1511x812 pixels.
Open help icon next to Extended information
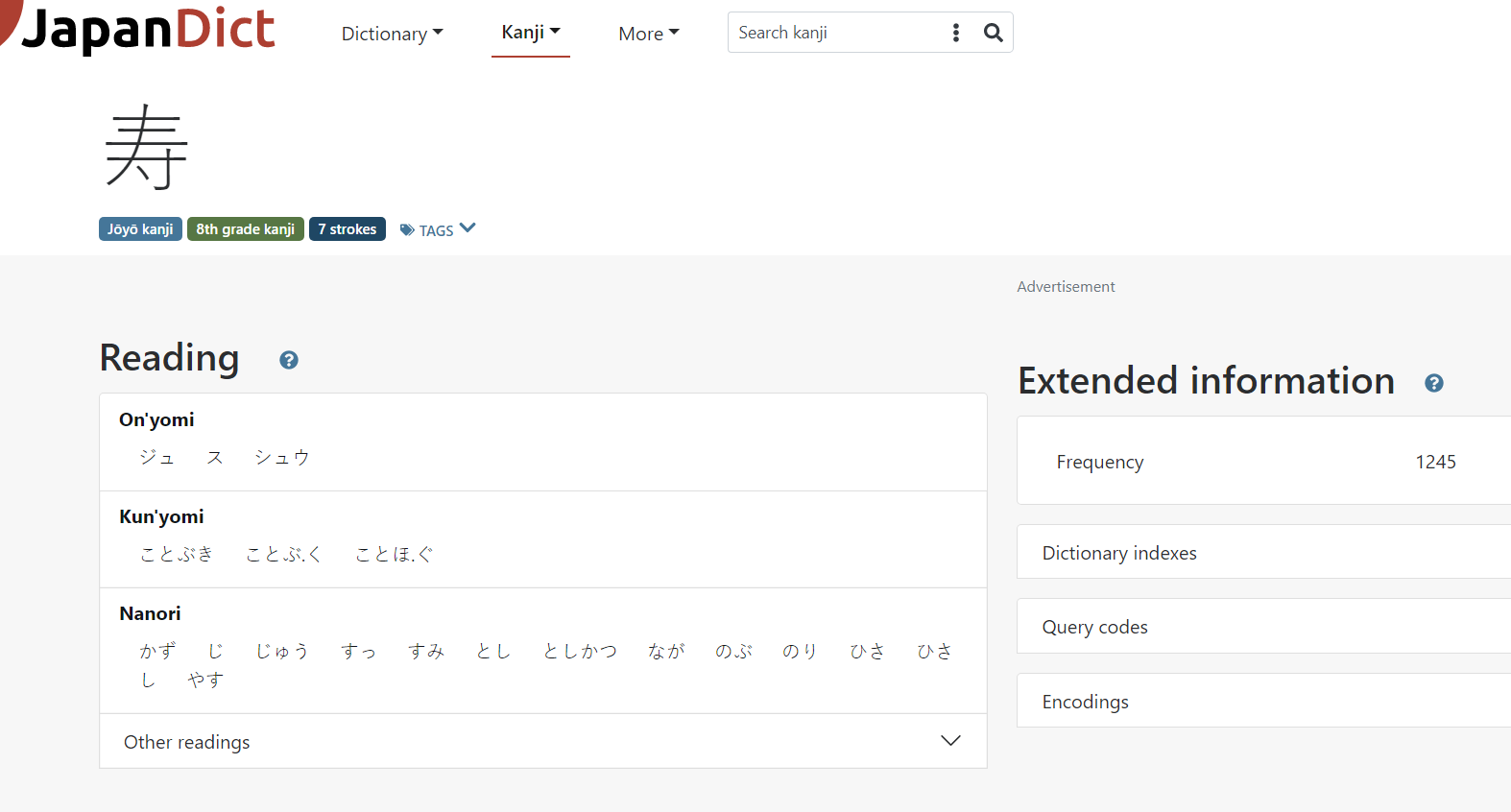tap(1434, 383)
